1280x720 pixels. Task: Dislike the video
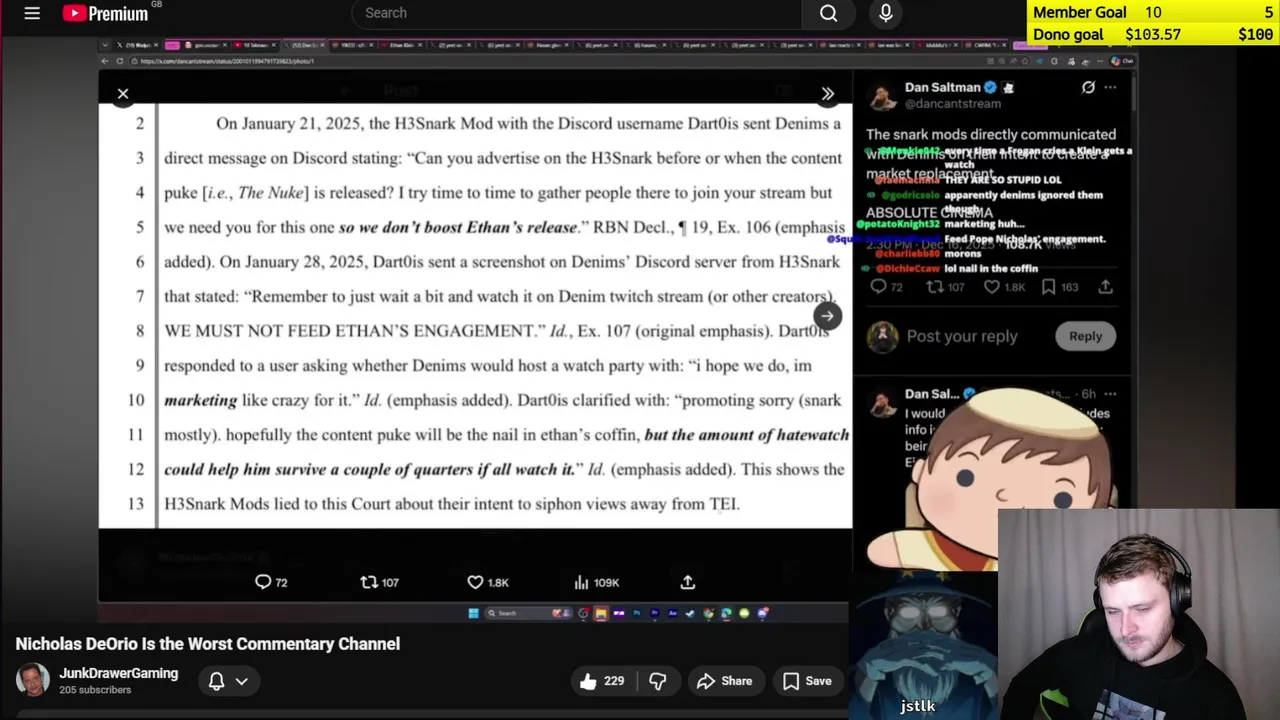[x=657, y=681]
